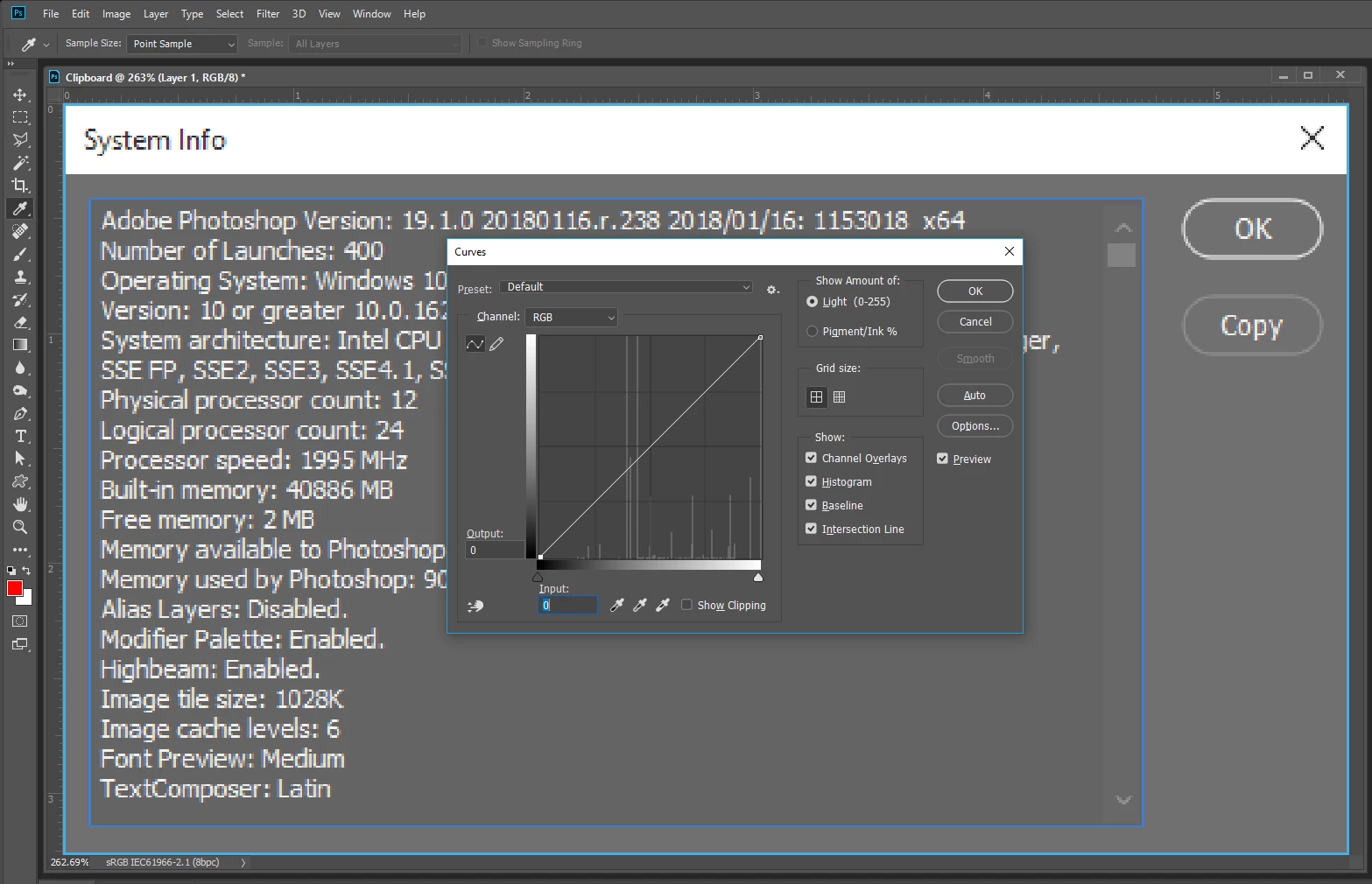Select the Polygonal Lasso tool

tap(20, 140)
